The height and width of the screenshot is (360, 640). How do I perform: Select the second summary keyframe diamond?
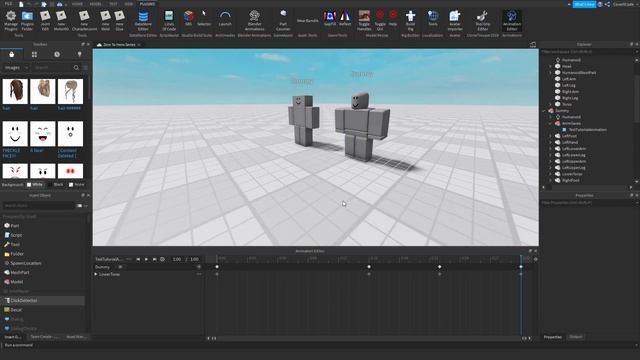(x=369, y=267)
